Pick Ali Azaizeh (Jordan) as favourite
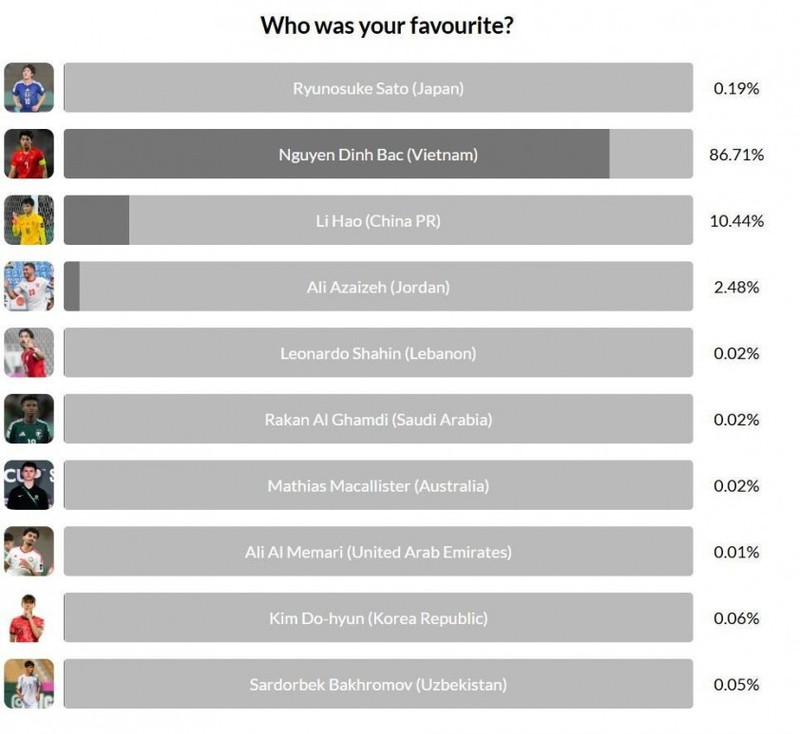The height and width of the screenshot is (734, 800). [378, 287]
